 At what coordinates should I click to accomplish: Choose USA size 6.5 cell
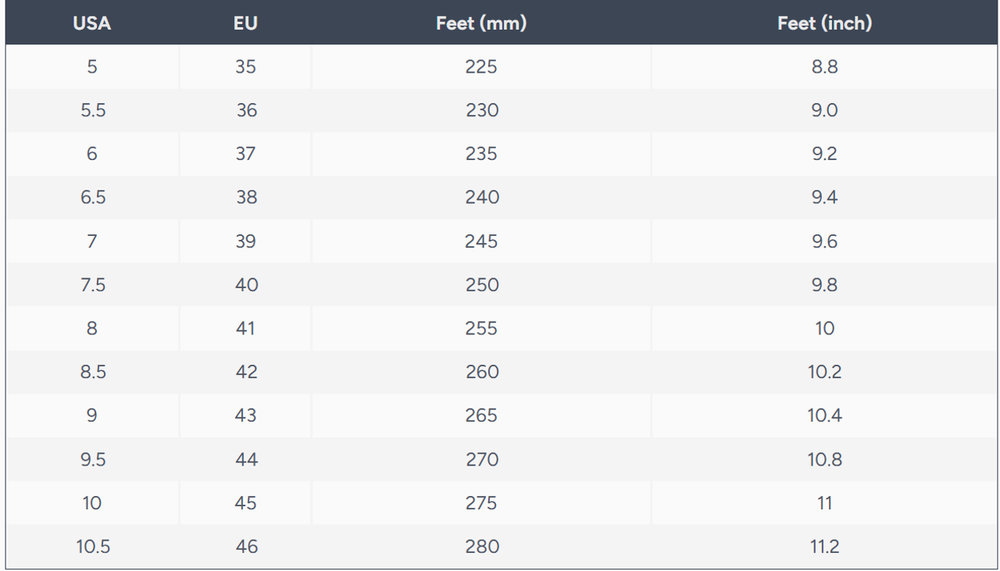(92, 197)
